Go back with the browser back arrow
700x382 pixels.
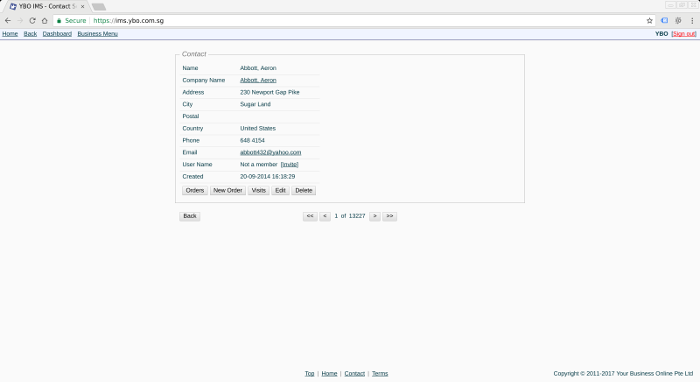coord(8,21)
